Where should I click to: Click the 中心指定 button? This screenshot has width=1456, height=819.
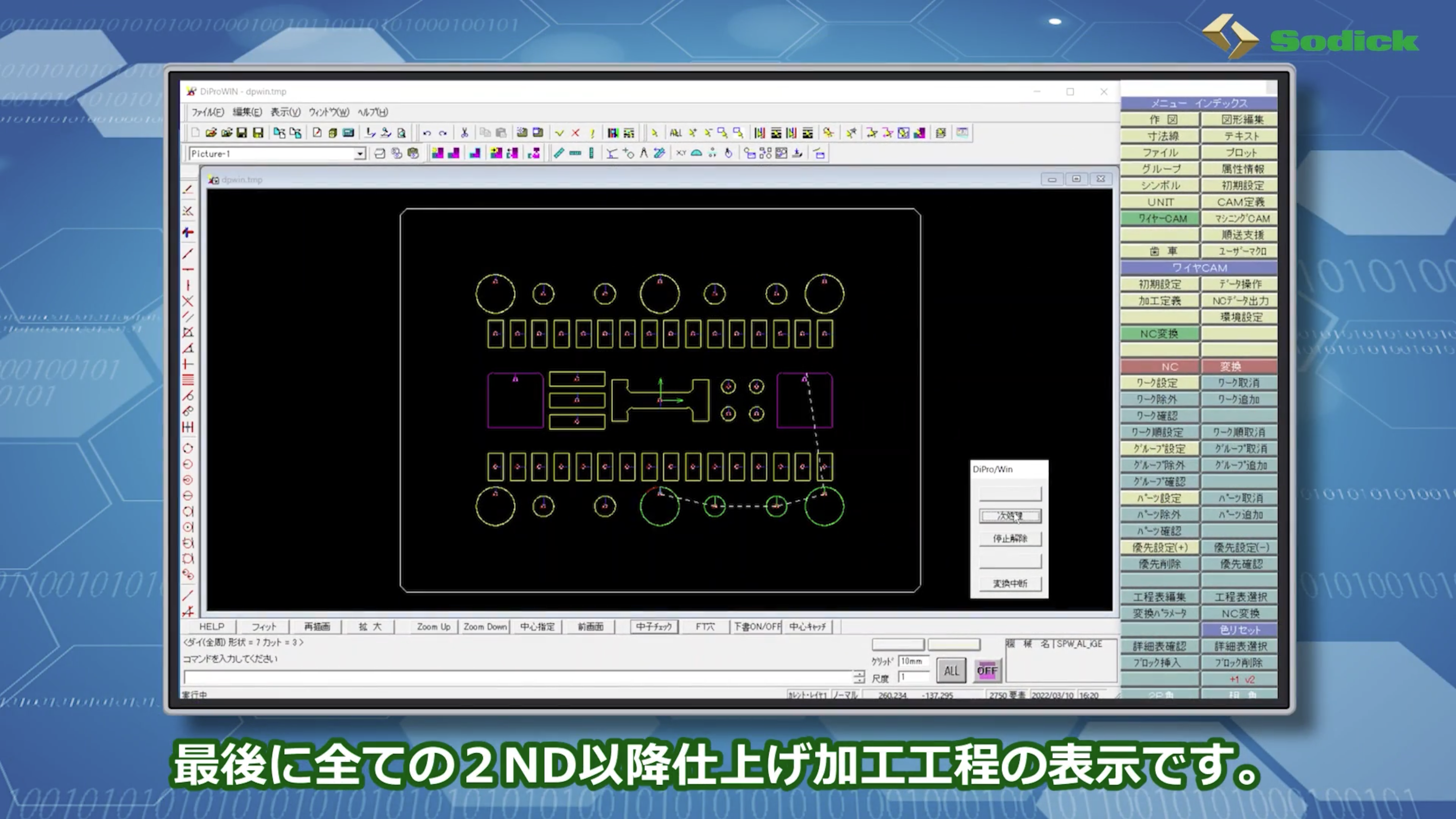tap(537, 626)
